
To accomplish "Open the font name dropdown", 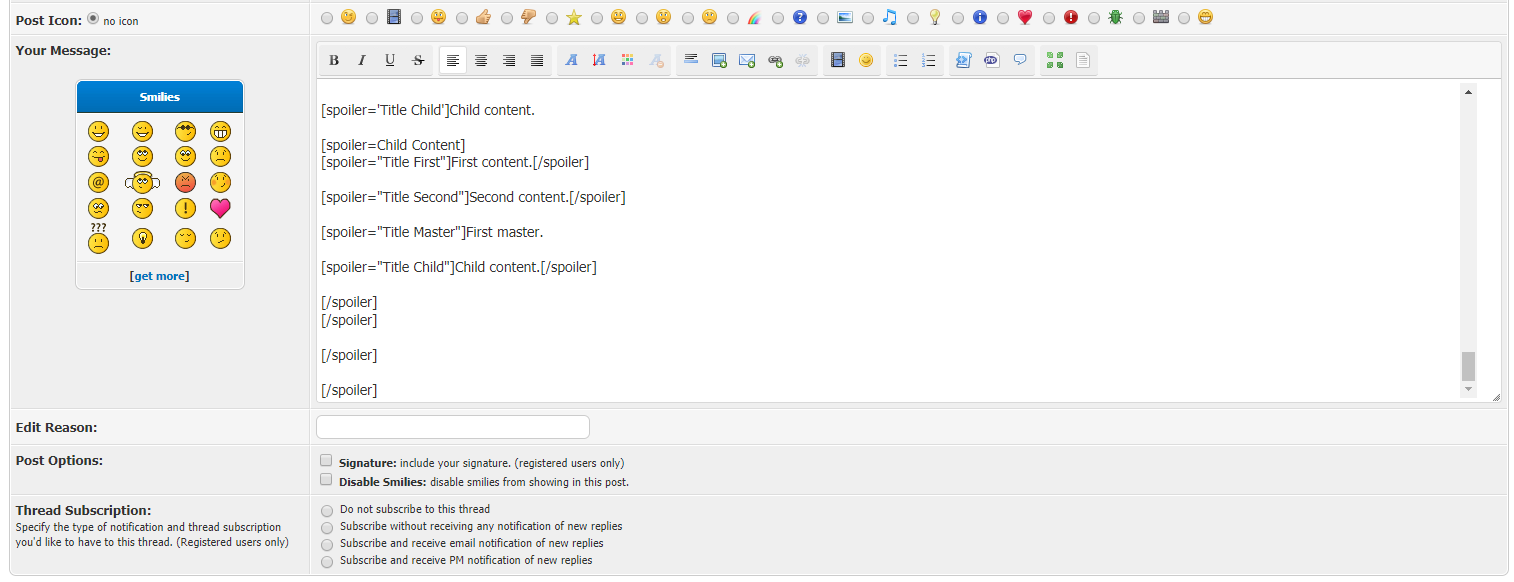I will (571, 61).
